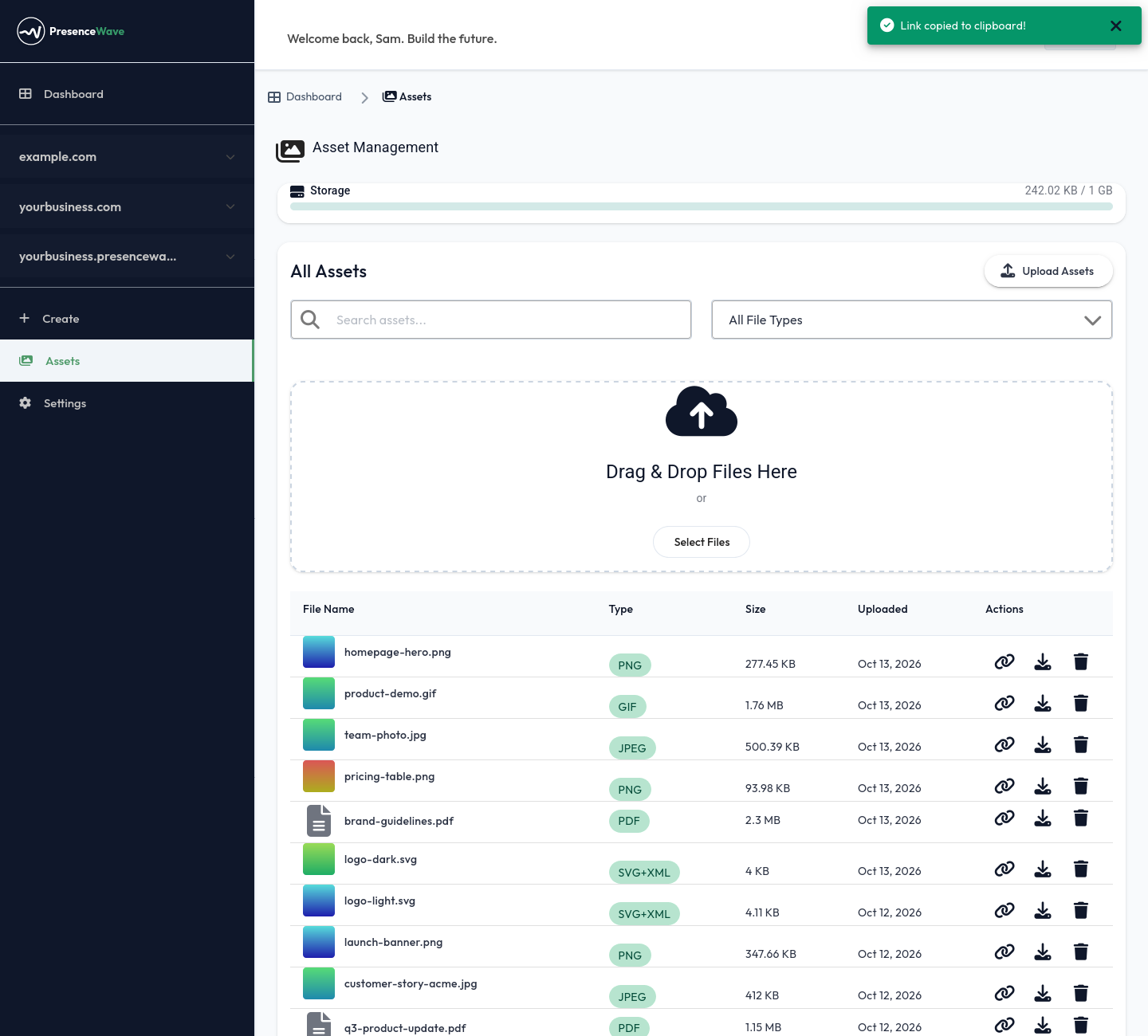Copy link for pricing-table.png
This screenshot has height=1036, width=1148.
point(1005,786)
